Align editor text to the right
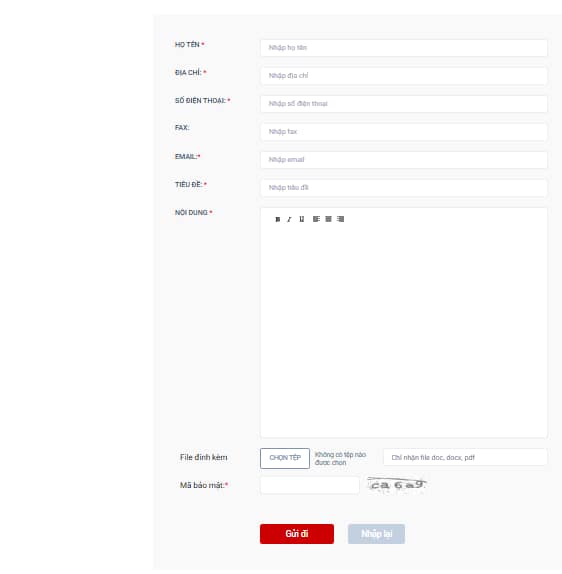 click(340, 219)
